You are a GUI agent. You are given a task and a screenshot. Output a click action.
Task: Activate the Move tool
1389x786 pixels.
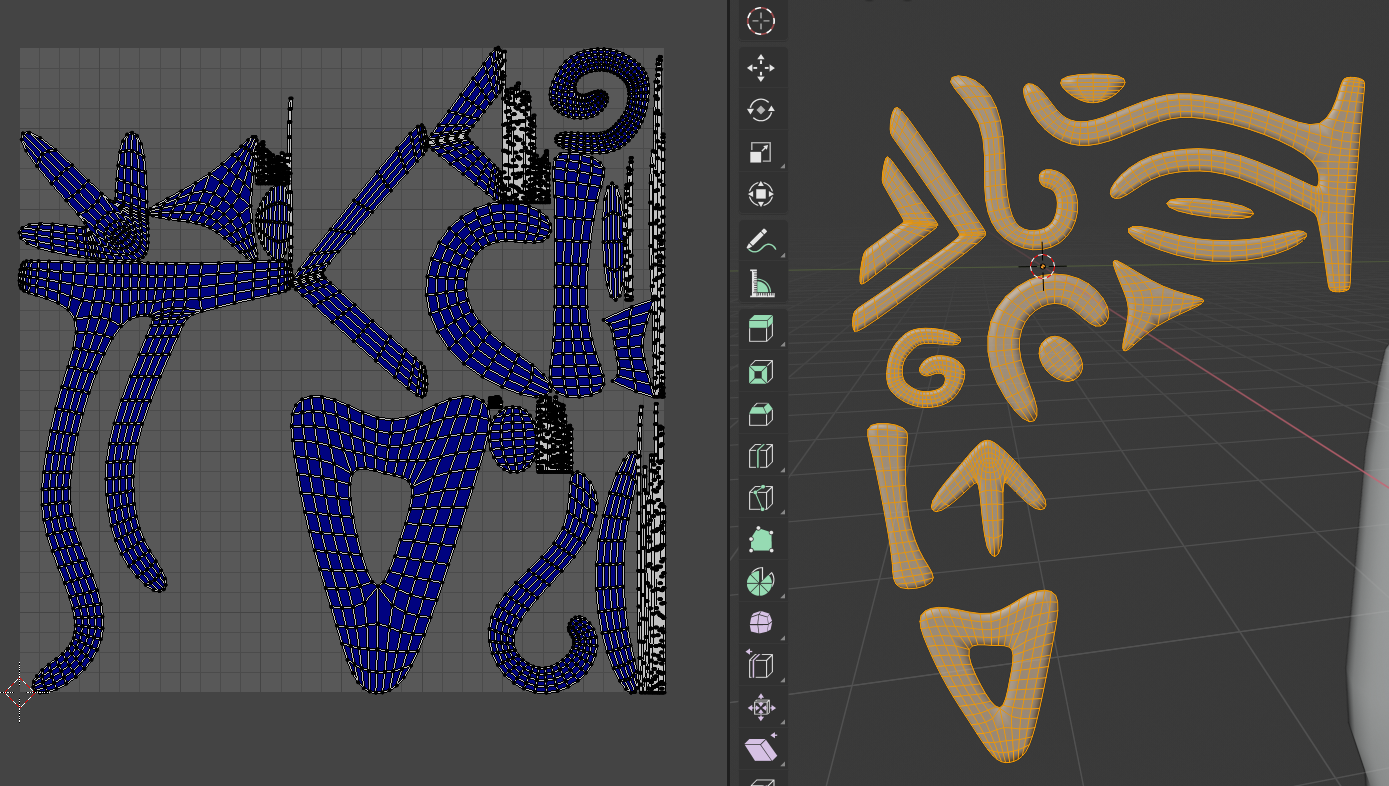[761, 68]
